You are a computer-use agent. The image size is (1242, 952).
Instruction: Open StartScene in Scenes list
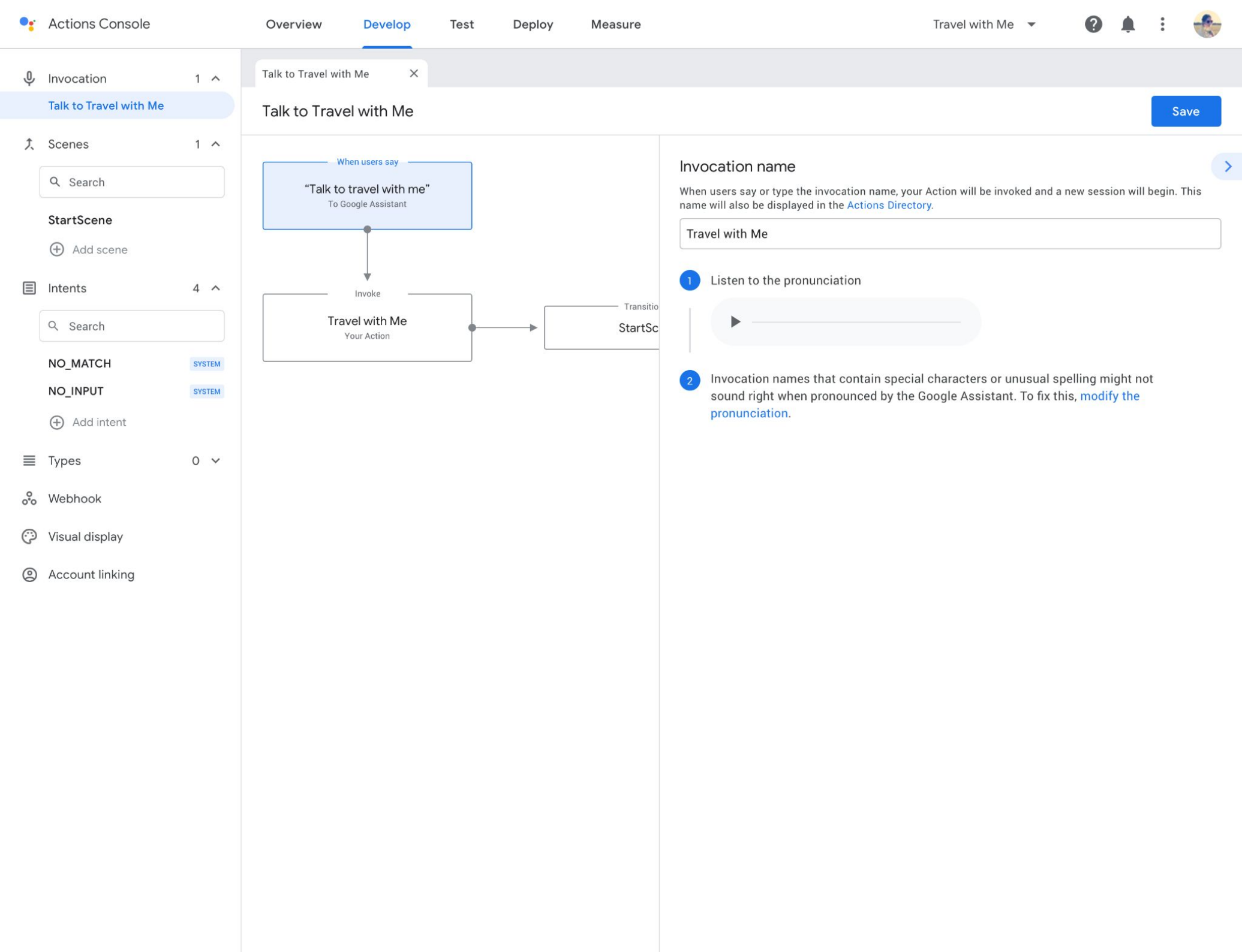click(x=80, y=220)
